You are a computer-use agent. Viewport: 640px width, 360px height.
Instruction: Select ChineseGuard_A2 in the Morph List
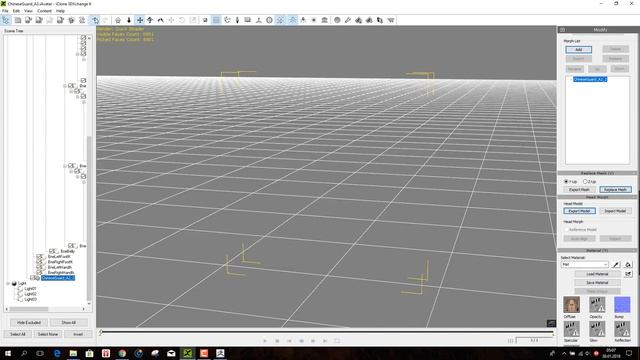pos(590,79)
